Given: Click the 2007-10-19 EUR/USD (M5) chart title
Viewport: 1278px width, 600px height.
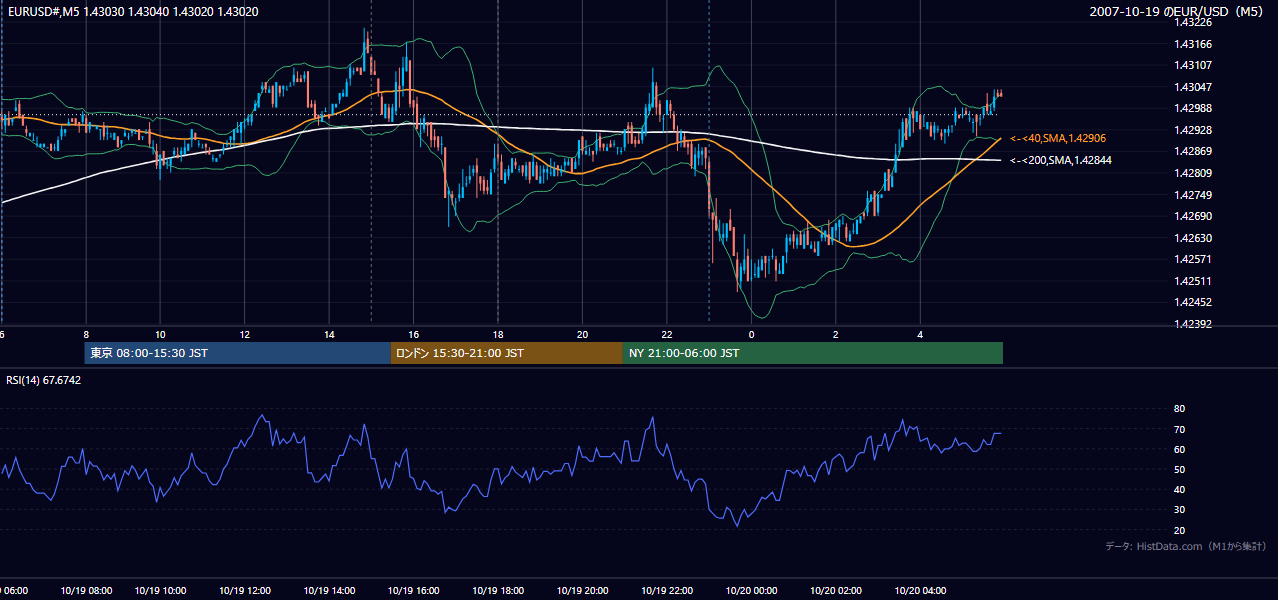Looking at the screenshot, I should tap(1177, 11).
